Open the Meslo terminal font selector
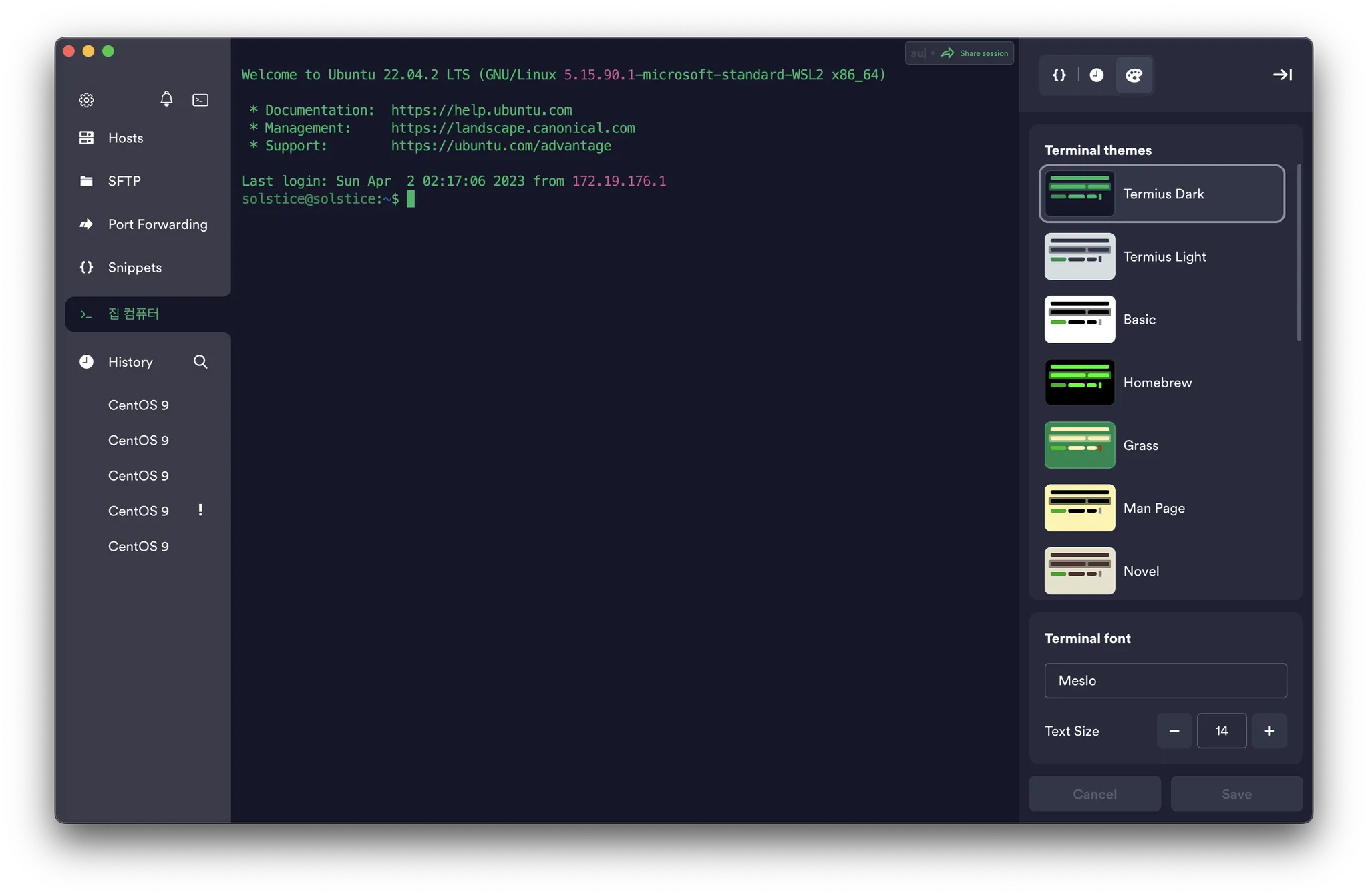The image size is (1368, 896). point(1165,680)
